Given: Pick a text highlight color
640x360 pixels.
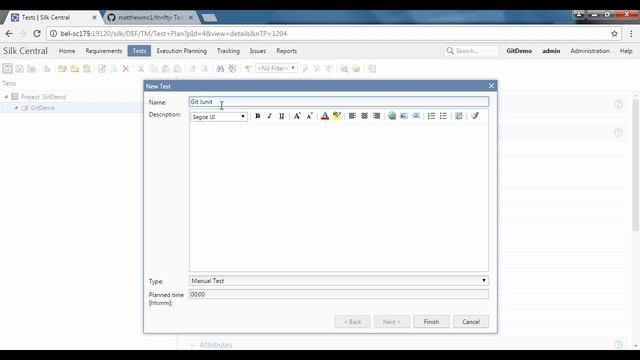Looking at the screenshot, I should coord(337,116).
